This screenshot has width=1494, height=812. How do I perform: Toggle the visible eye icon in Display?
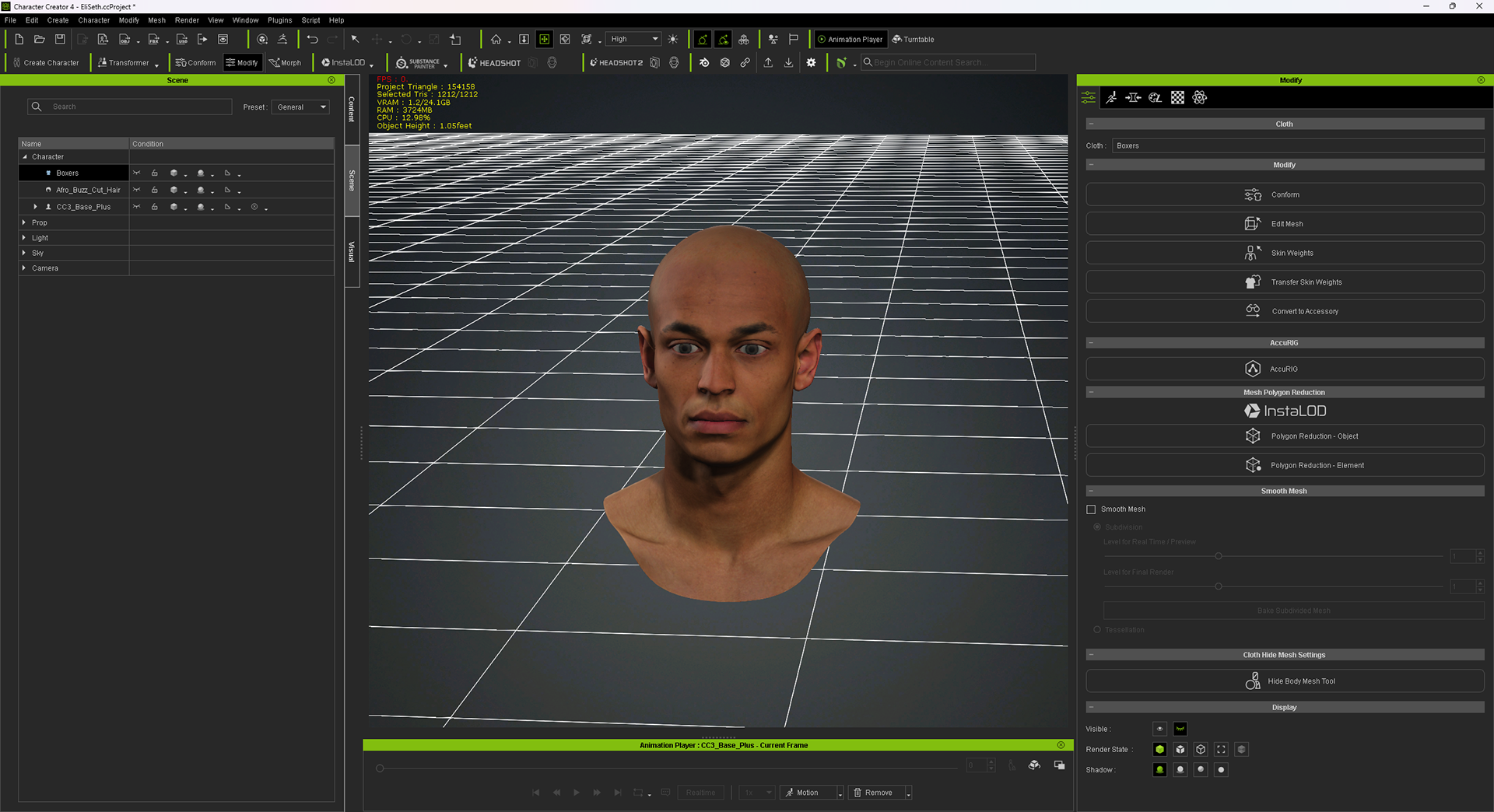click(x=1159, y=729)
